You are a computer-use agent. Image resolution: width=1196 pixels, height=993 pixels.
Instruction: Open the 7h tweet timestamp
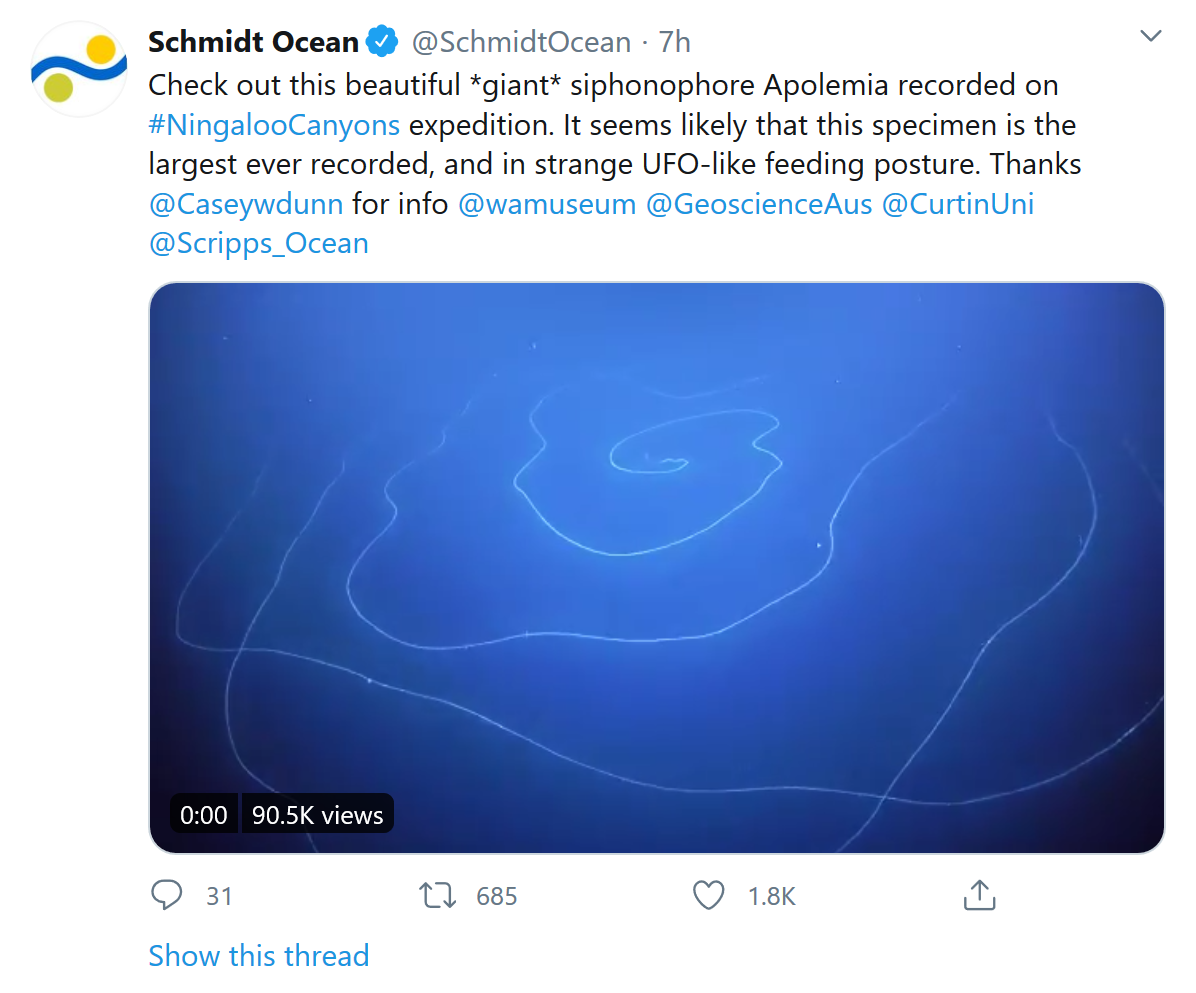tap(675, 42)
